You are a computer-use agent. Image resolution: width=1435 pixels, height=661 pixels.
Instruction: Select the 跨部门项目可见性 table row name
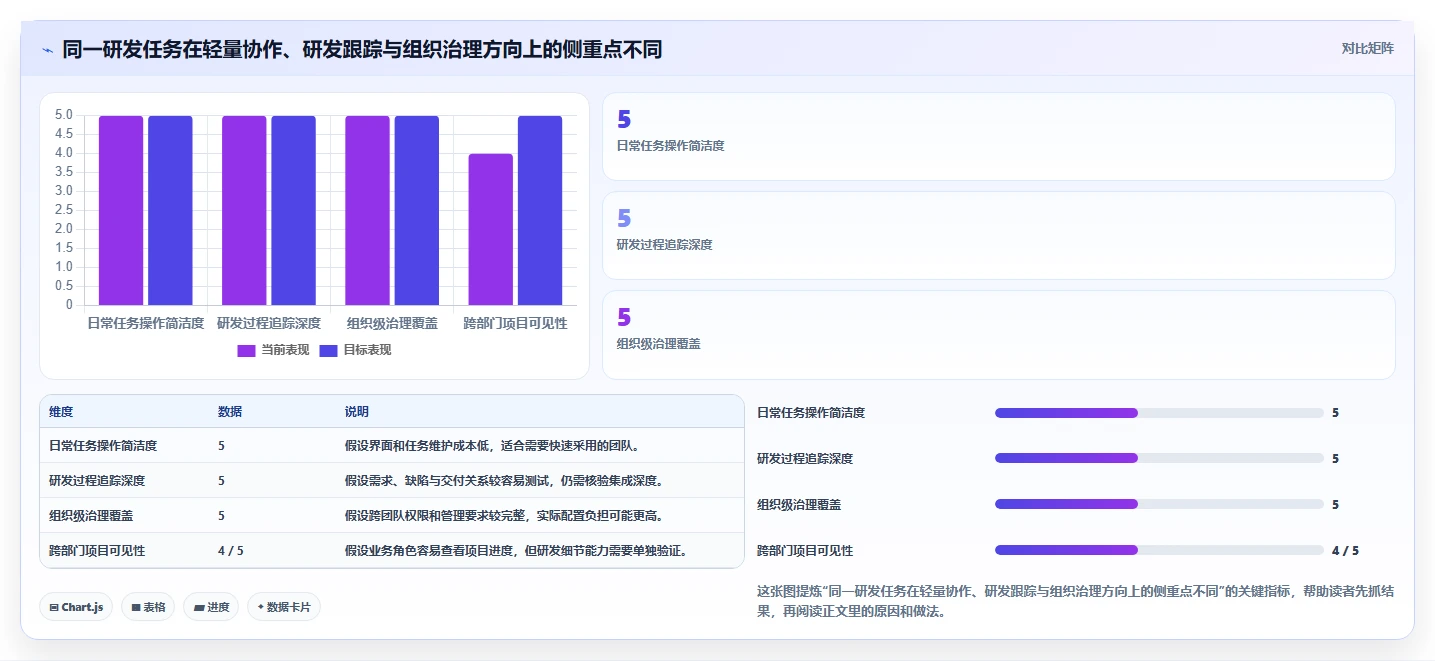point(97,551)
